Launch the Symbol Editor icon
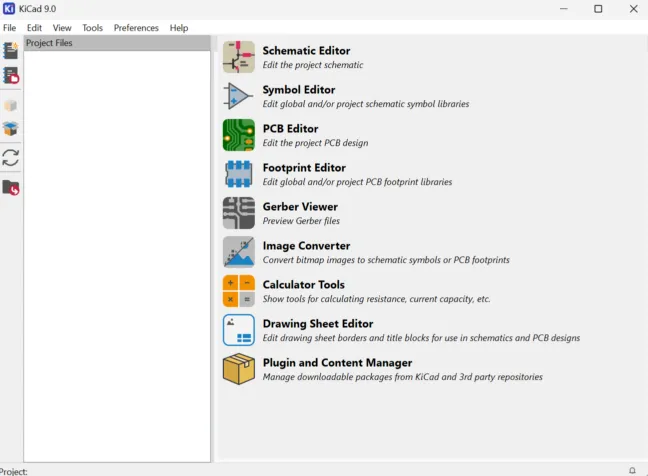 (x=238, y=96)
